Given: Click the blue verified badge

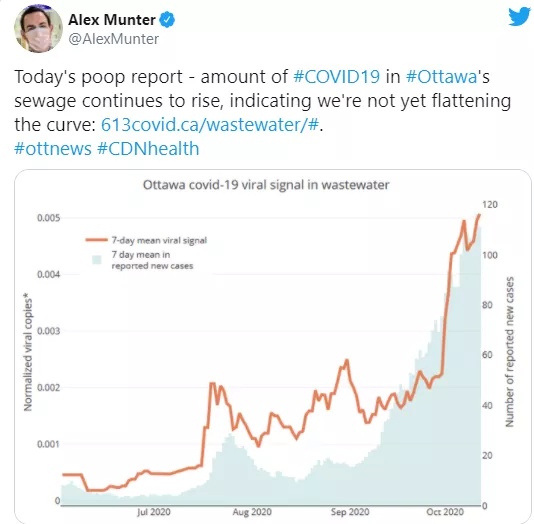Looking at the screenshot, I should [167, 19].
